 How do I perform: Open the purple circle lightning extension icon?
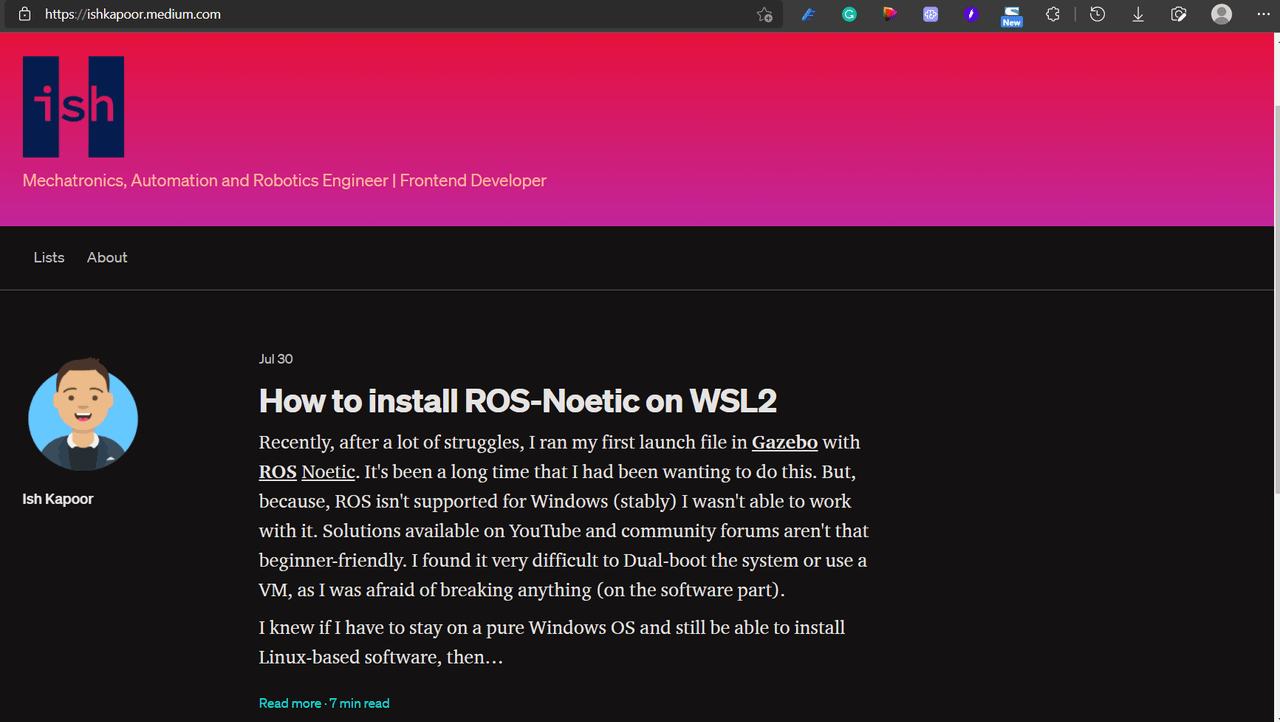(x=971, y=14)
